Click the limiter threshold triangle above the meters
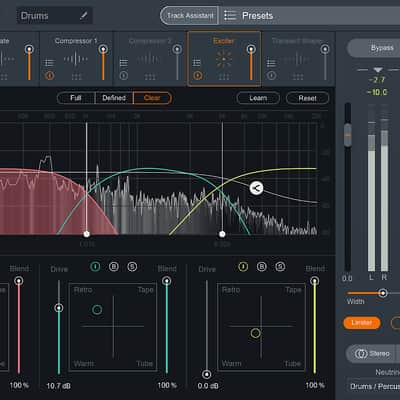This screenshot has height=400, width=400. (x=377, y=70)
